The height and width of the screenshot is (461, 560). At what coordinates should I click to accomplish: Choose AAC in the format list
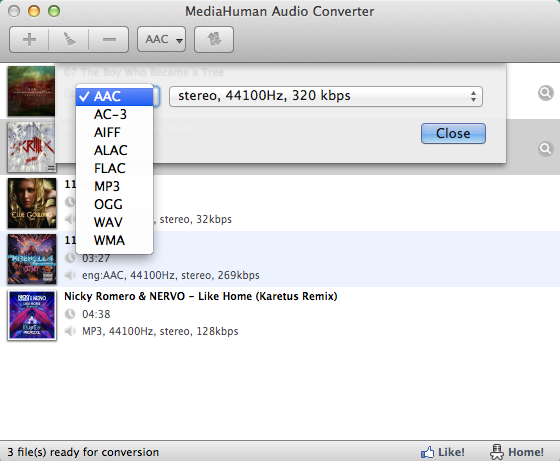(115, 96)
